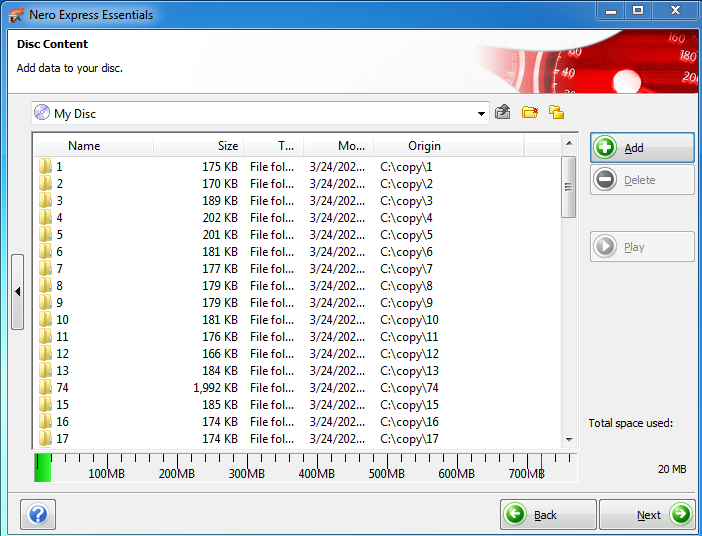
Task: Click the red marker on the capacity ruler
Action: pyautogui.click(x=542, y=466)
